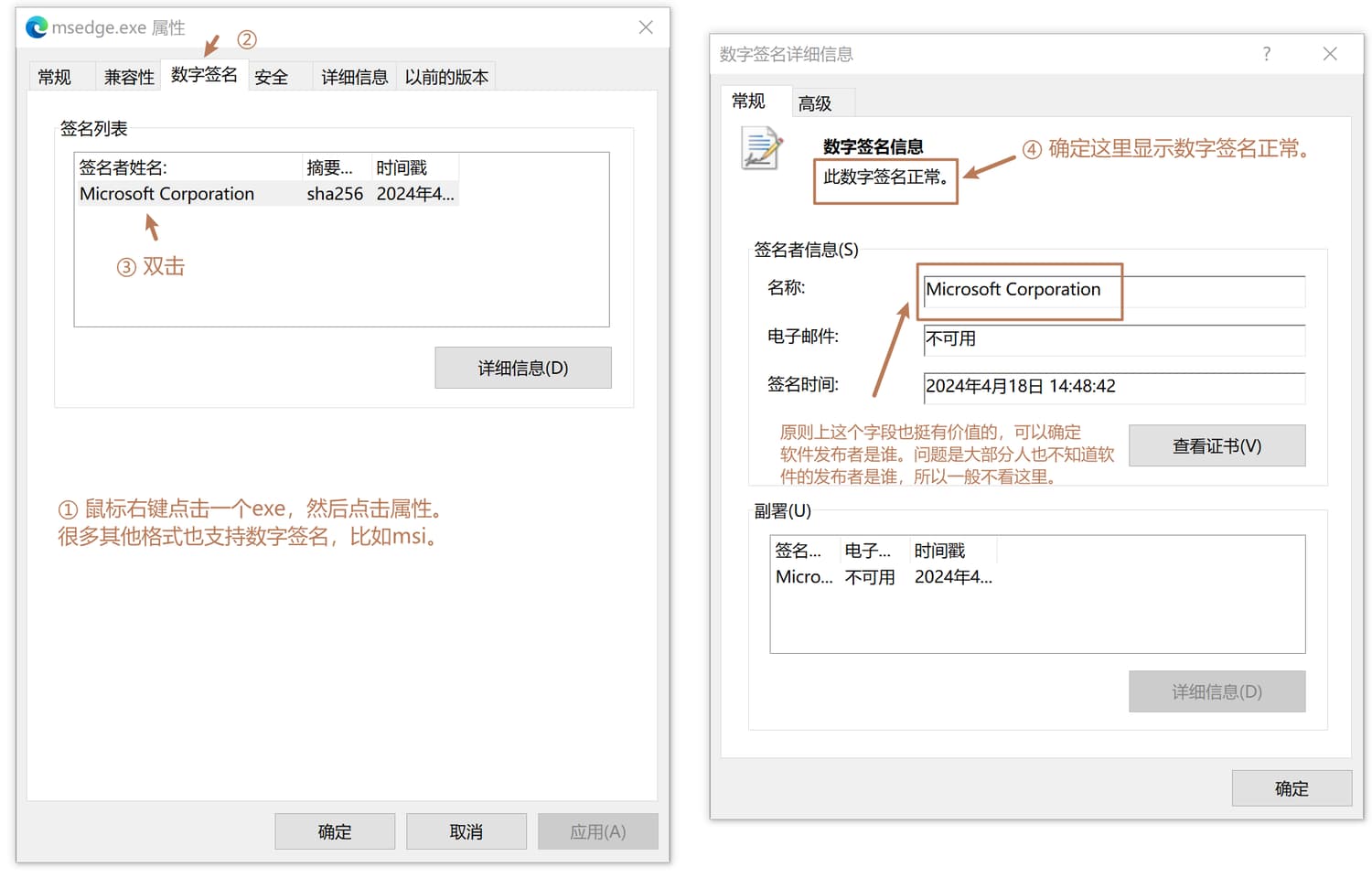Viewport: 1372px width, 878px height.
Task: Open the 常规 tab in properties window
Action: pyautogui.click(x=54, y=78)
